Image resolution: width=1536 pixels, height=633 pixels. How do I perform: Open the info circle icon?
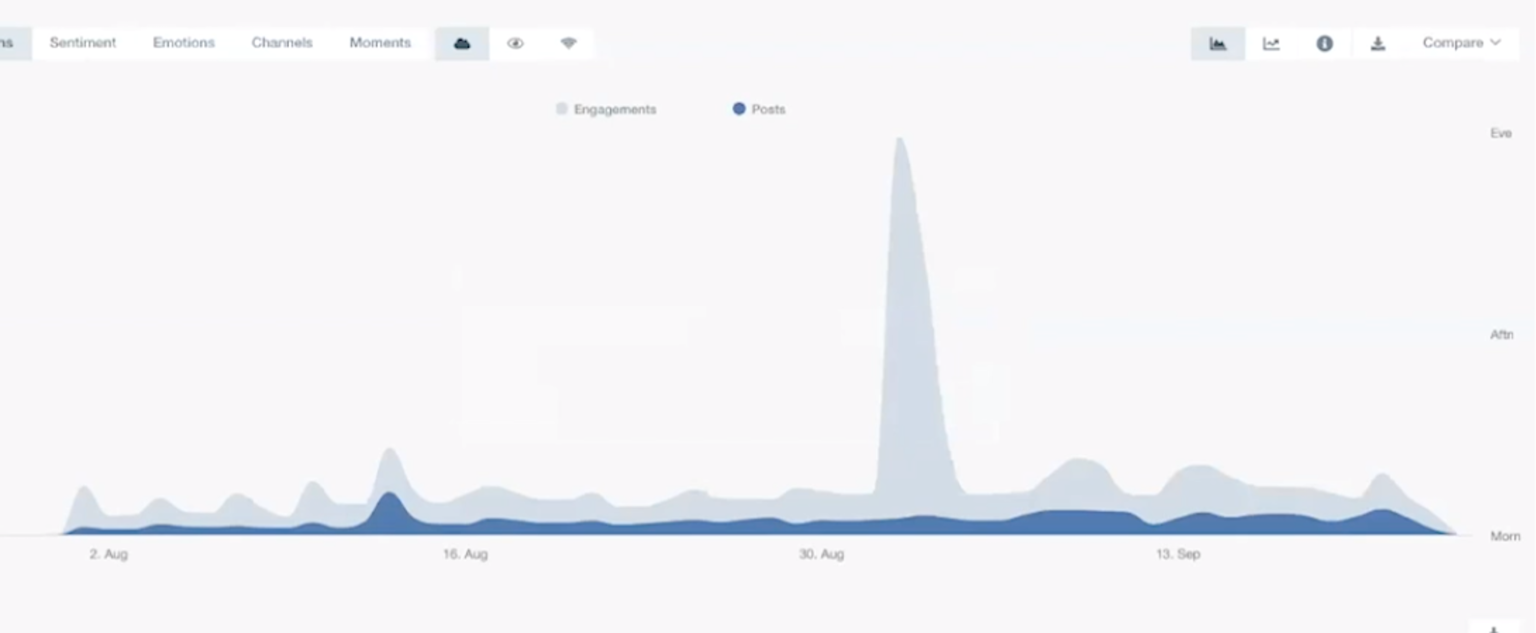coord(1324,44)
